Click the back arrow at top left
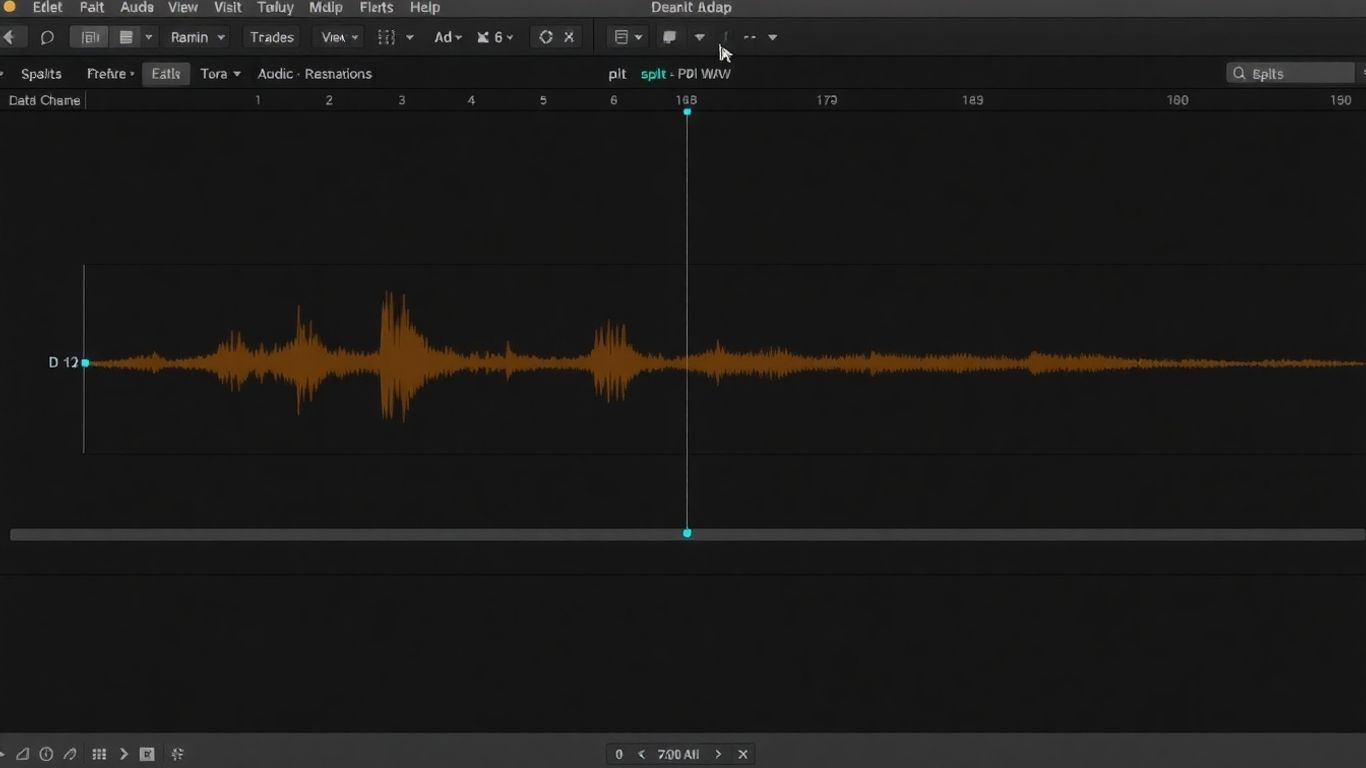The width and height of the screenshot is (1366, 768). click(x=11, y=37)
